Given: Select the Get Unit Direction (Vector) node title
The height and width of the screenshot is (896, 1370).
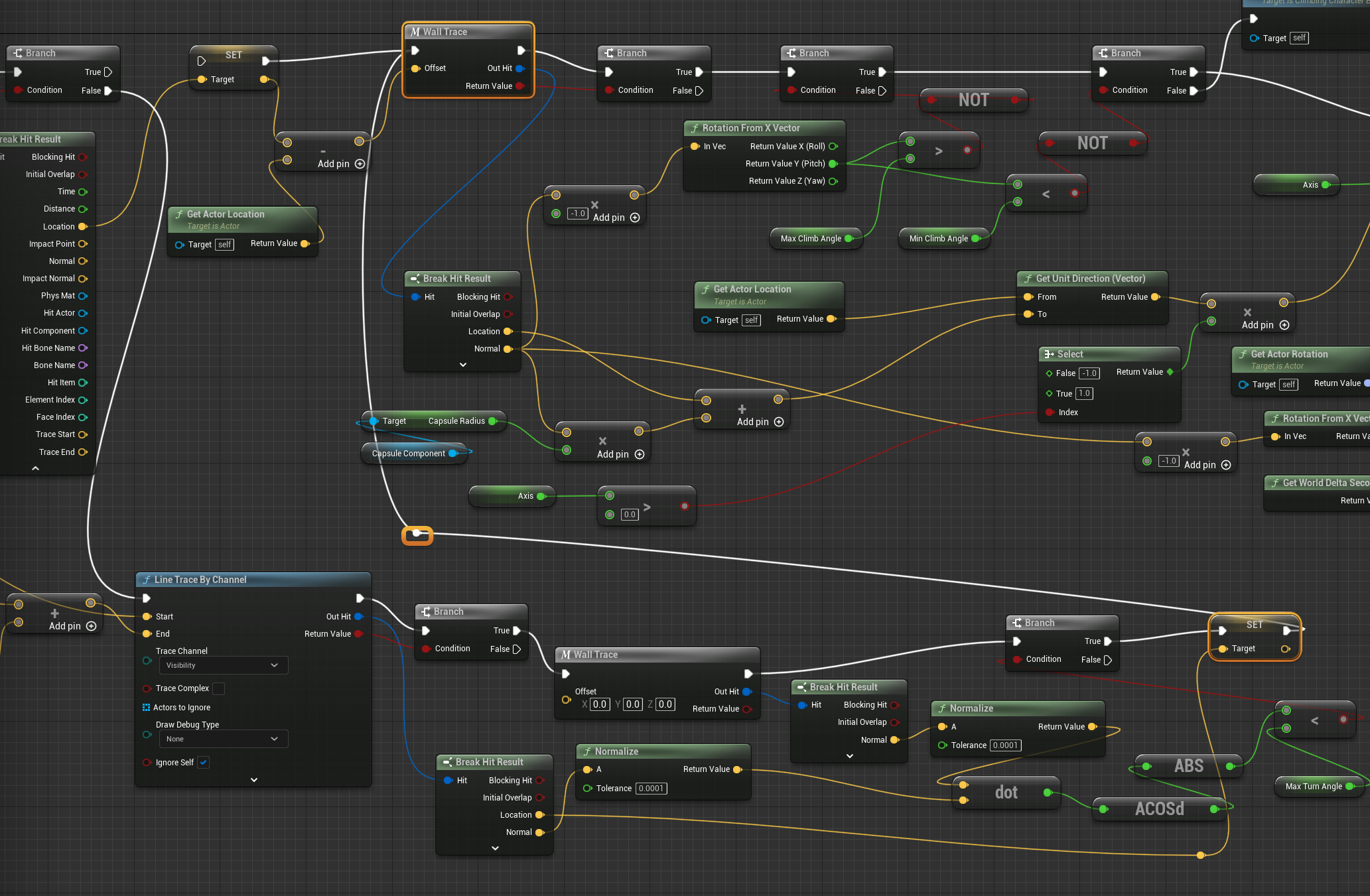Looking at the screenshot, I should (1090, 279).
